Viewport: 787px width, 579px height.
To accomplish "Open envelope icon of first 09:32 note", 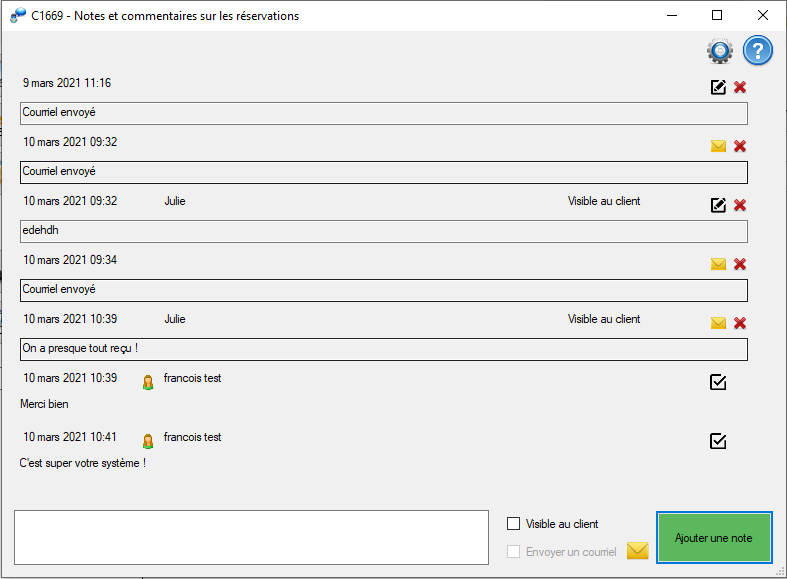I will click(x=718, y=146).
